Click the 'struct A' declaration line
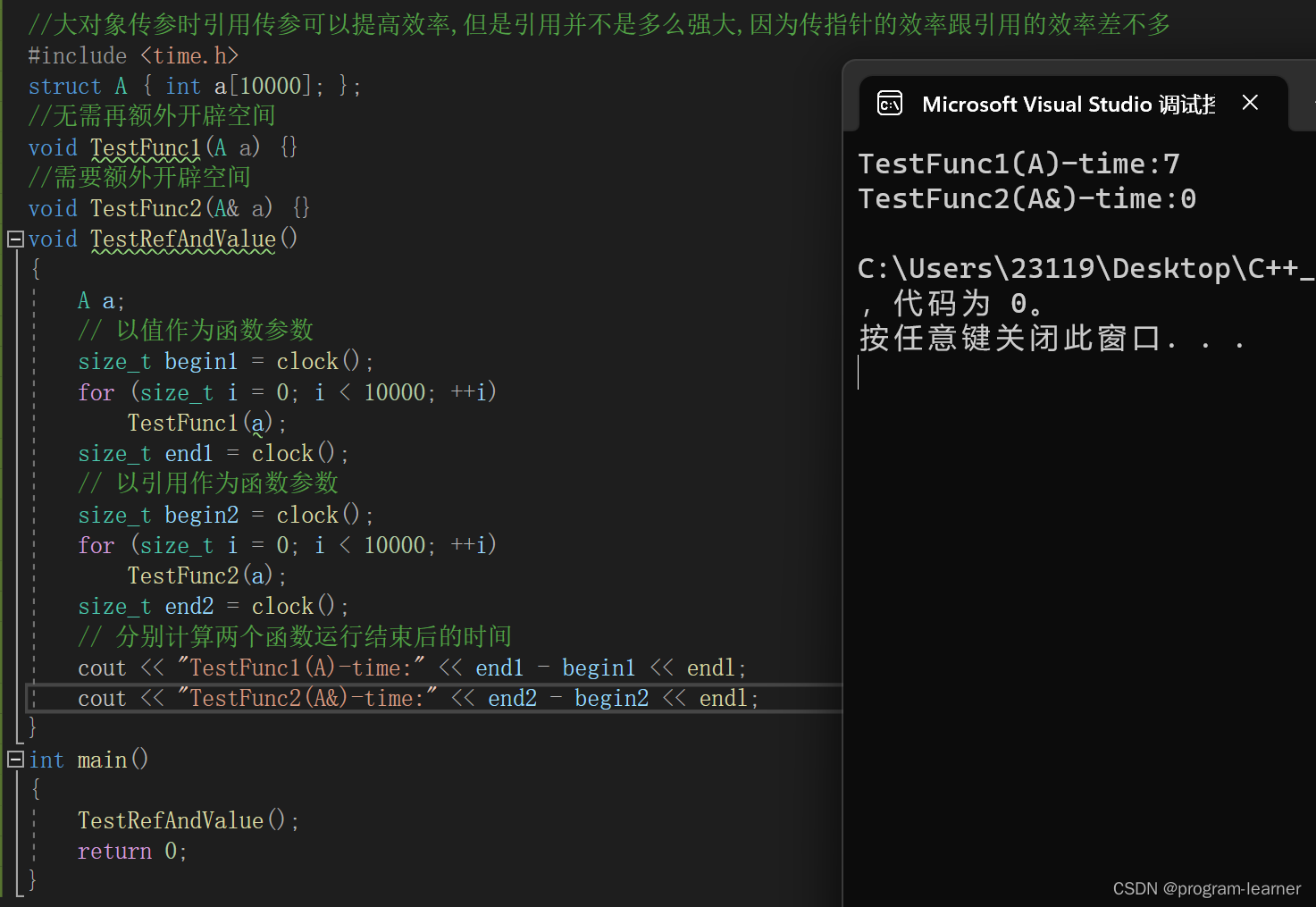The image size is (1316, 907). click(194, 86)
